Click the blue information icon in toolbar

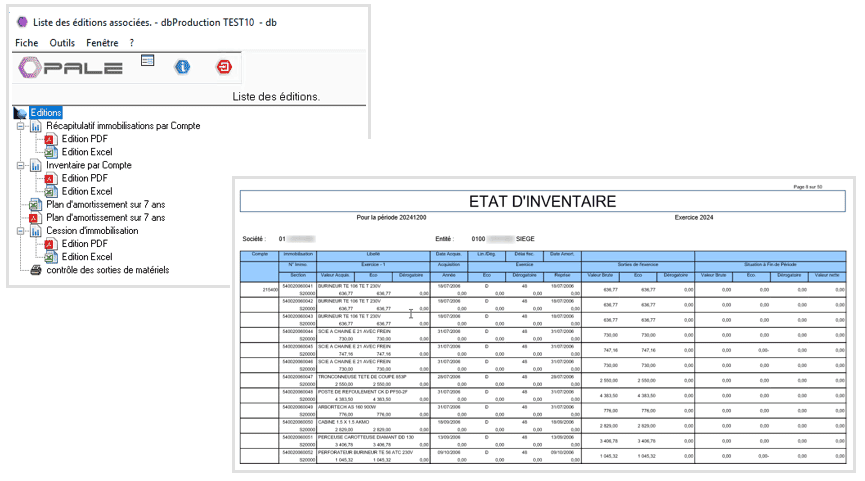182,67
